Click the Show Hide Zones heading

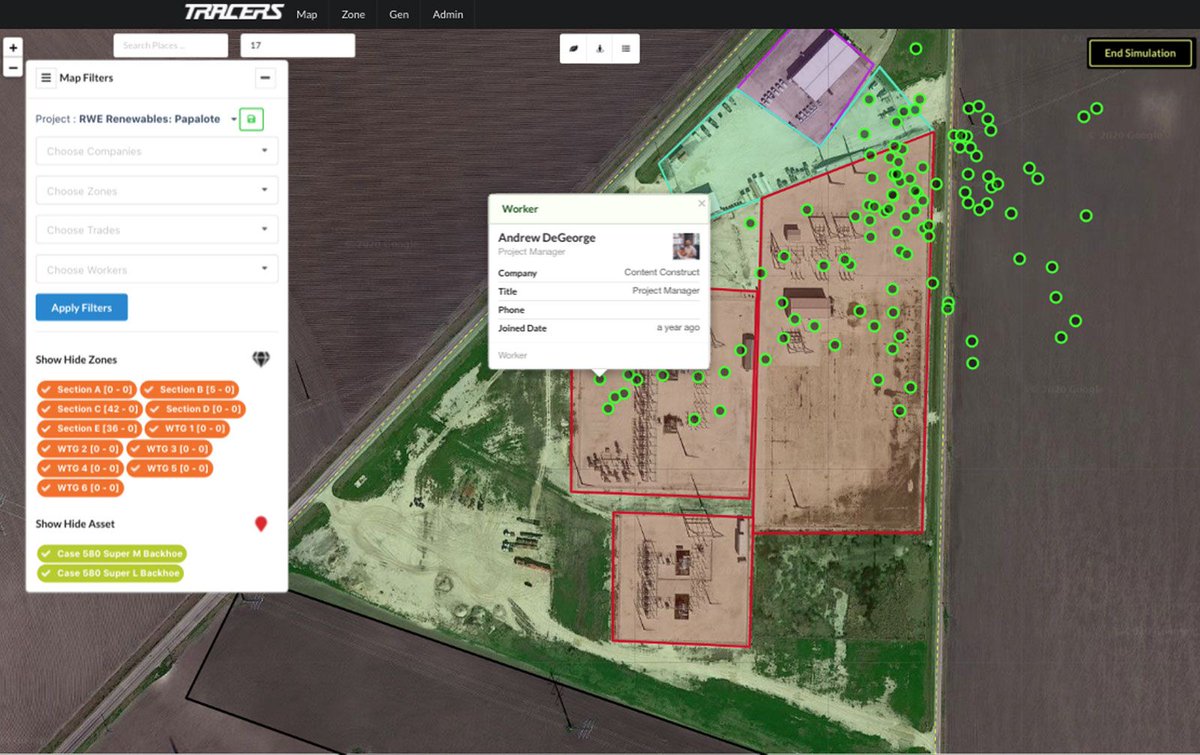pyautogui.click(x=76, y=360)
